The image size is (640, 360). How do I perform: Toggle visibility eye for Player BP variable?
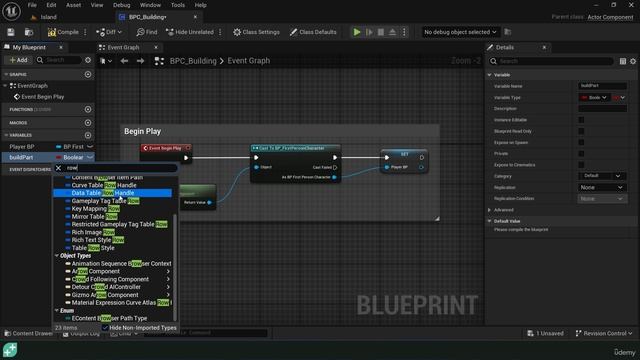tap(90, 147)
